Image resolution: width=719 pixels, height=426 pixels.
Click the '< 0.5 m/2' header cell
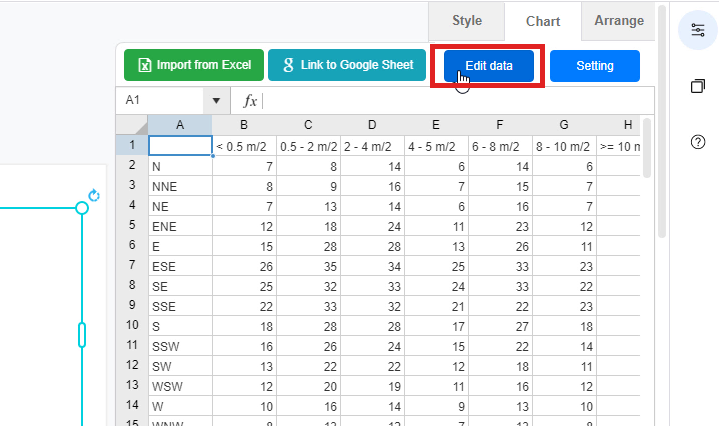pyautogui.click(x=244, y=147)
